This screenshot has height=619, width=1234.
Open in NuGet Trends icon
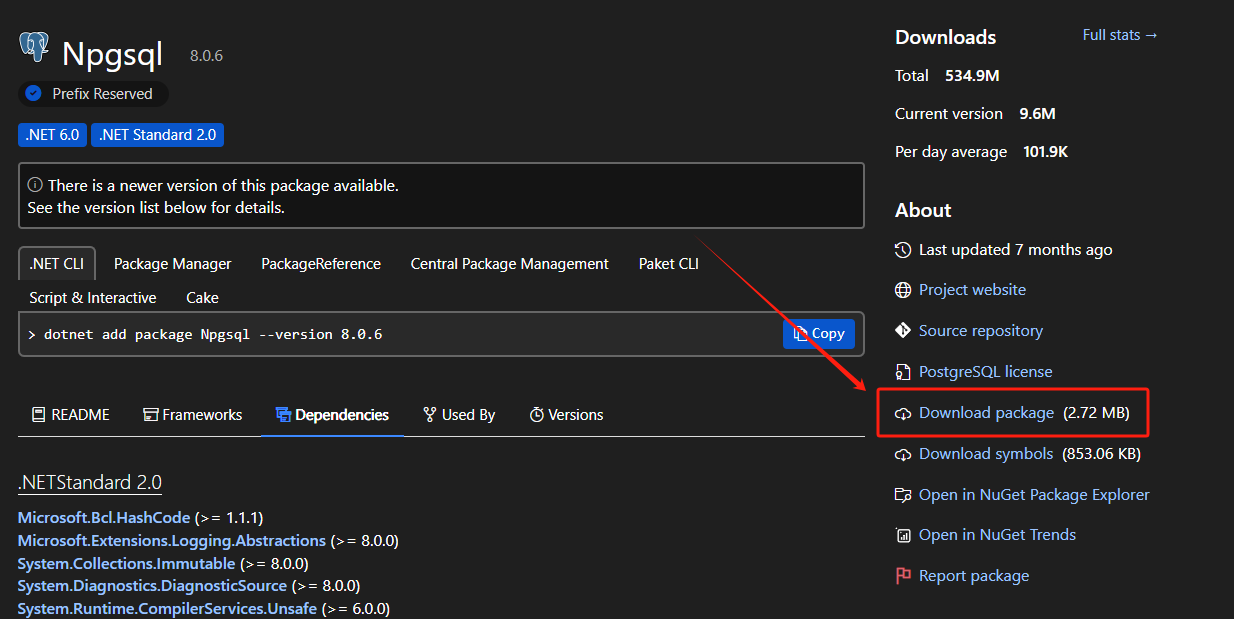pos(901,534)
